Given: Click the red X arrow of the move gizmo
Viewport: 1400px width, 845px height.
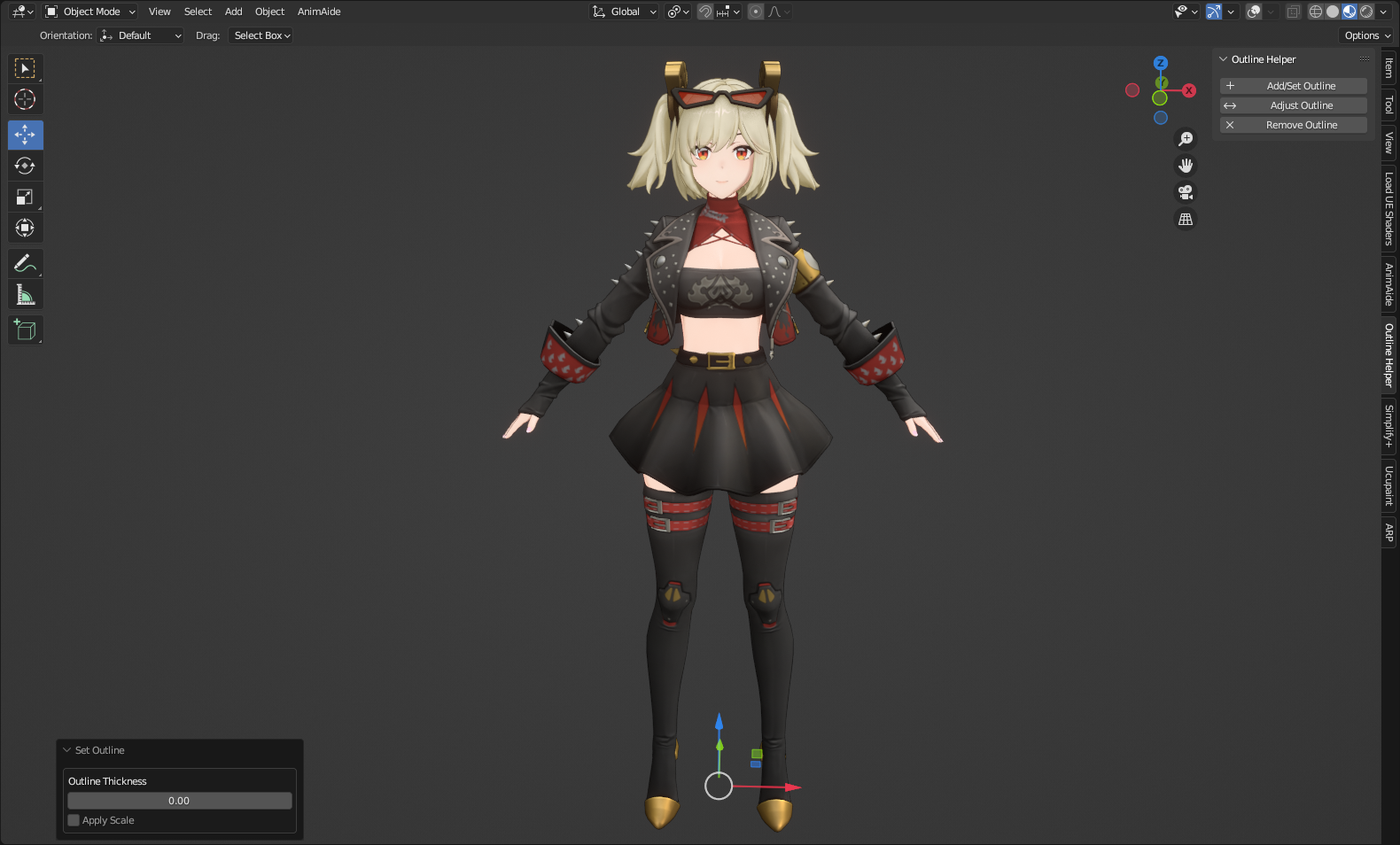Looking at the screenshot, I should coord(791,787).
